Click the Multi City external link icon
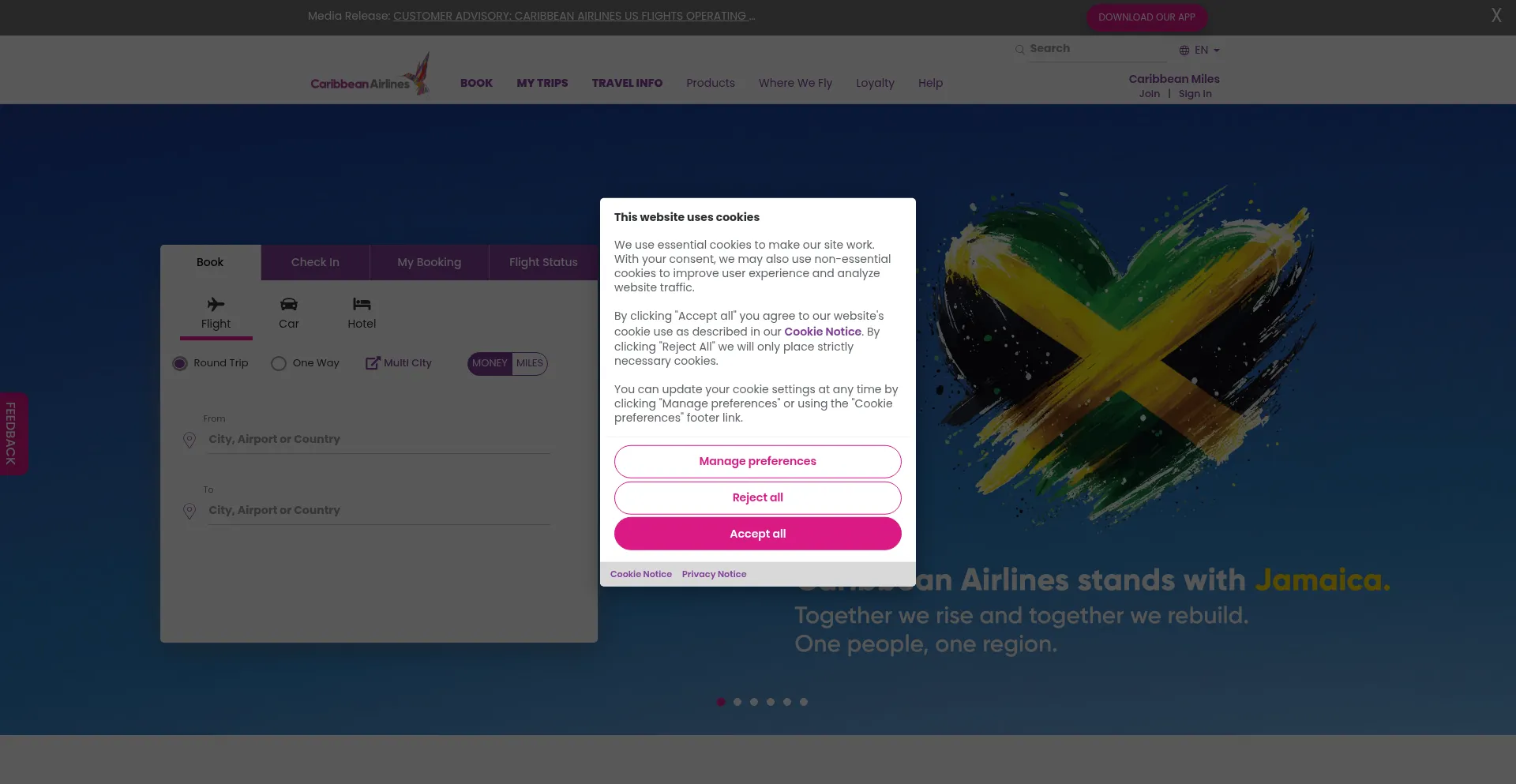Image resolution: width=1516 pixels, height=784 pixels. pyautogui.click(x=373, y=363)
